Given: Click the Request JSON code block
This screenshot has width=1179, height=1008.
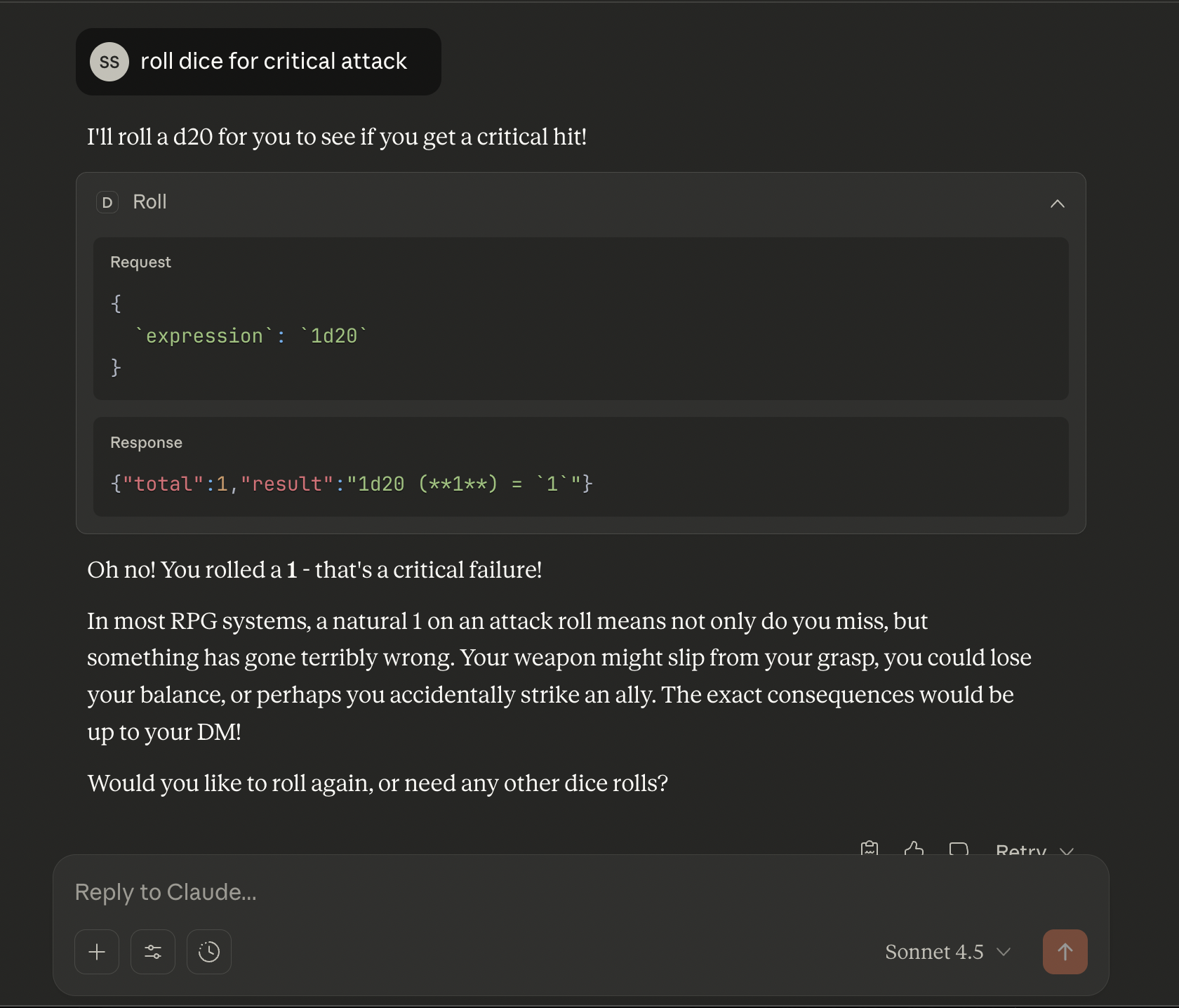Looking at the screenshot, I should (581, 319).
